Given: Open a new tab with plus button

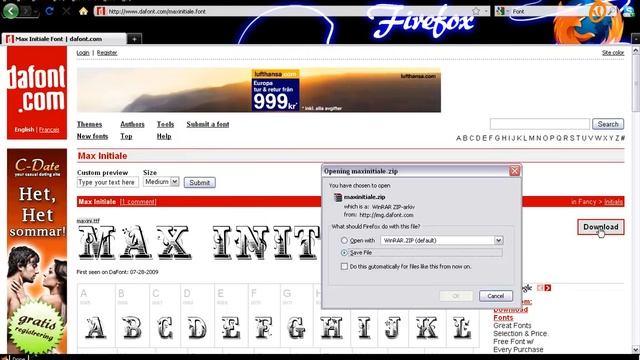Looking at the screenshot, I should (134, 39).
